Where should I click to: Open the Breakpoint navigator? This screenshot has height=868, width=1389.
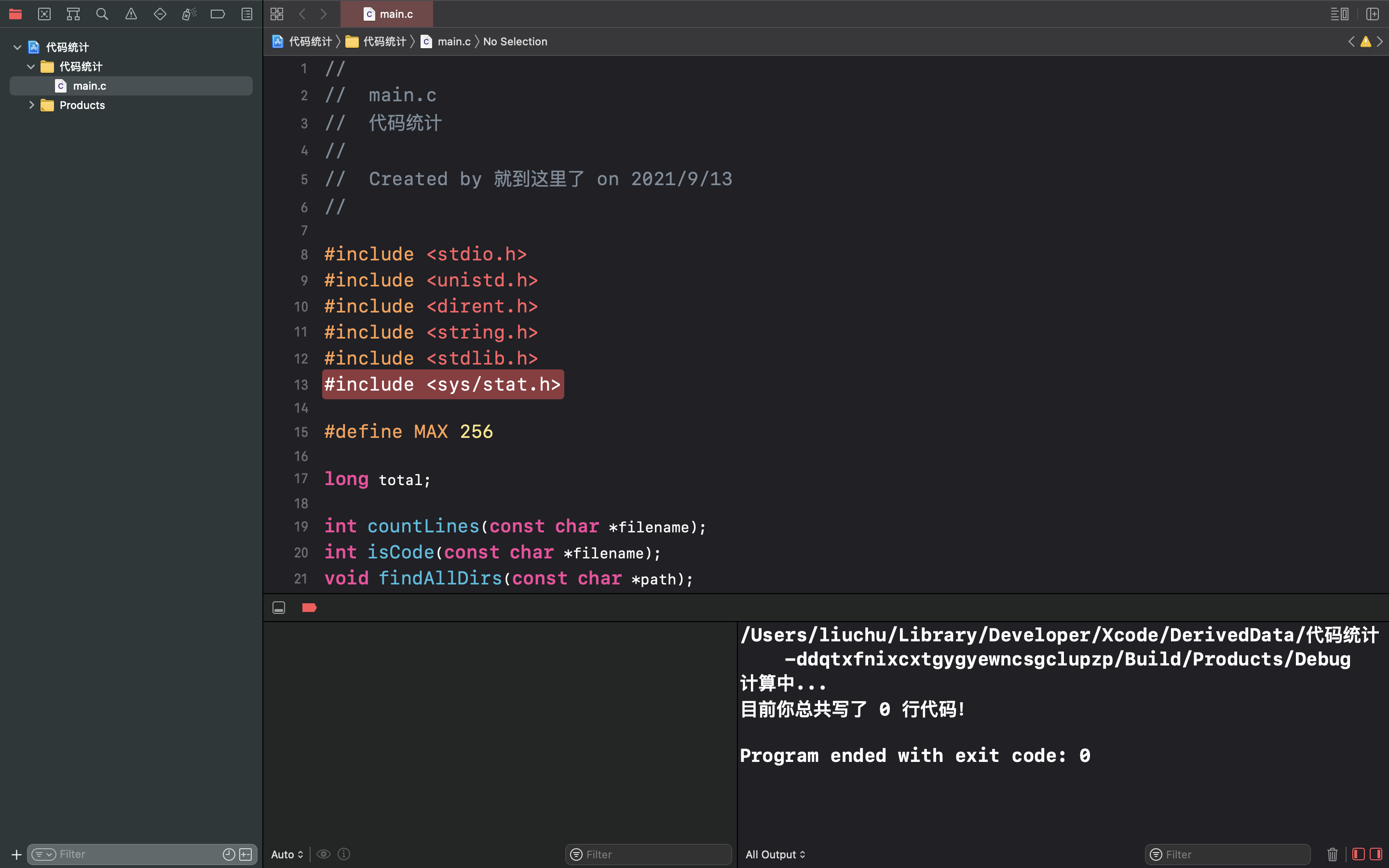(218, 14)
